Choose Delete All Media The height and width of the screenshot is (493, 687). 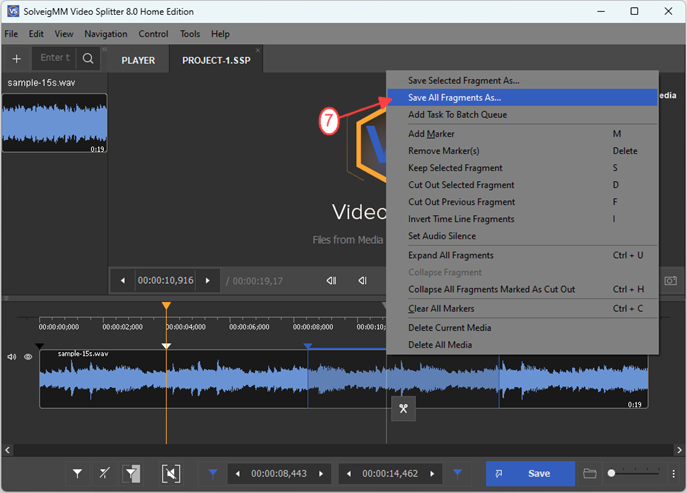coord(522,345)
